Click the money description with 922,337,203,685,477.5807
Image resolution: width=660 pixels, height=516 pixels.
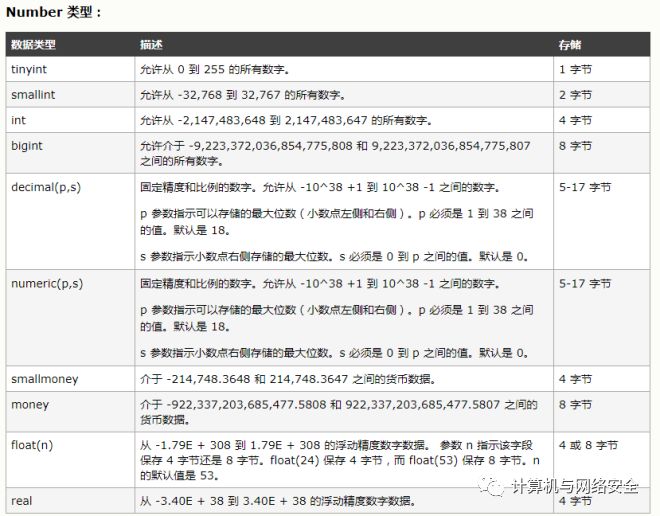[x=339, y=412]
